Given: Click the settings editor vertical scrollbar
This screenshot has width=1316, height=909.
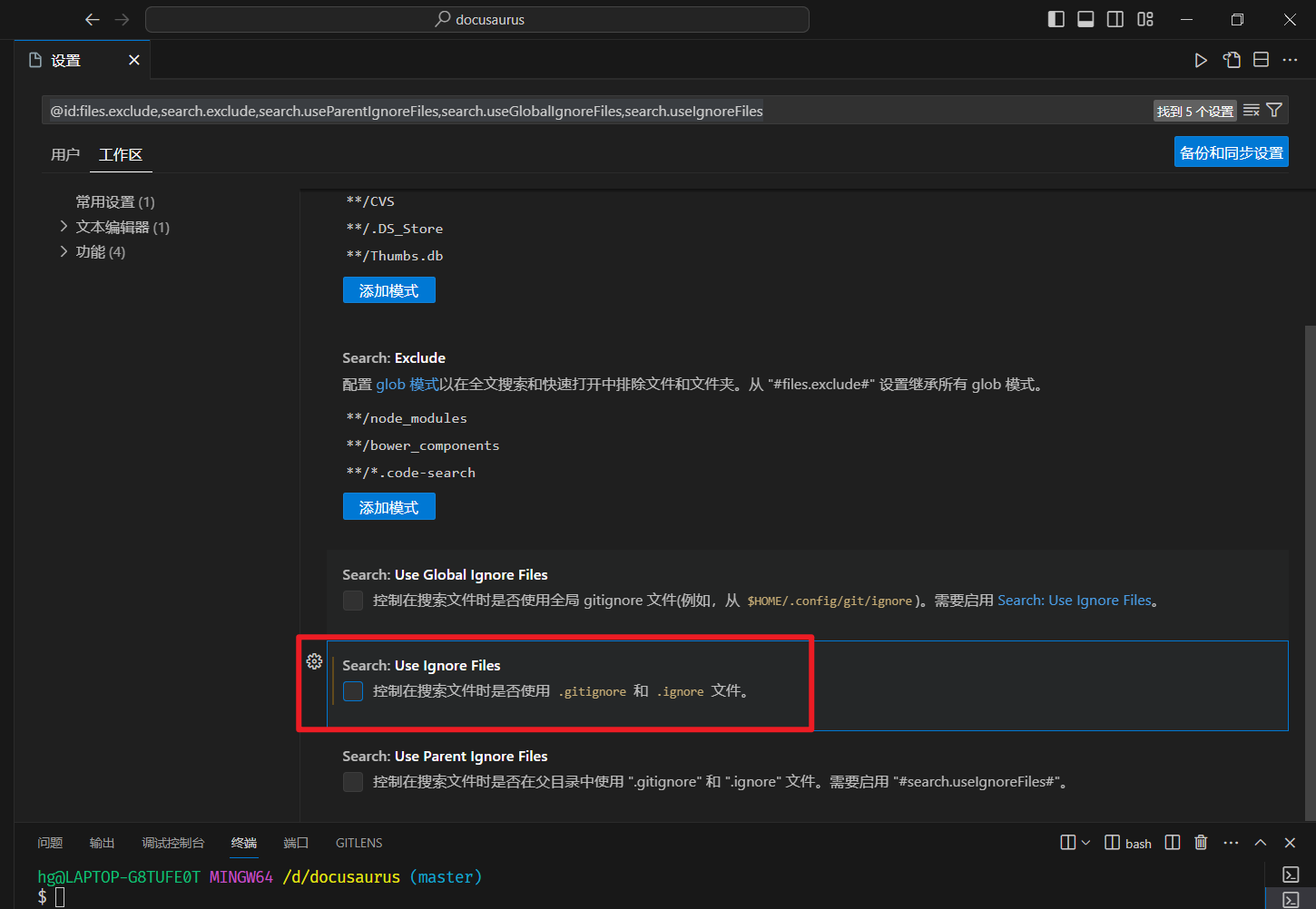Looking at the screenshot, I should click(x=1310, y=572).
